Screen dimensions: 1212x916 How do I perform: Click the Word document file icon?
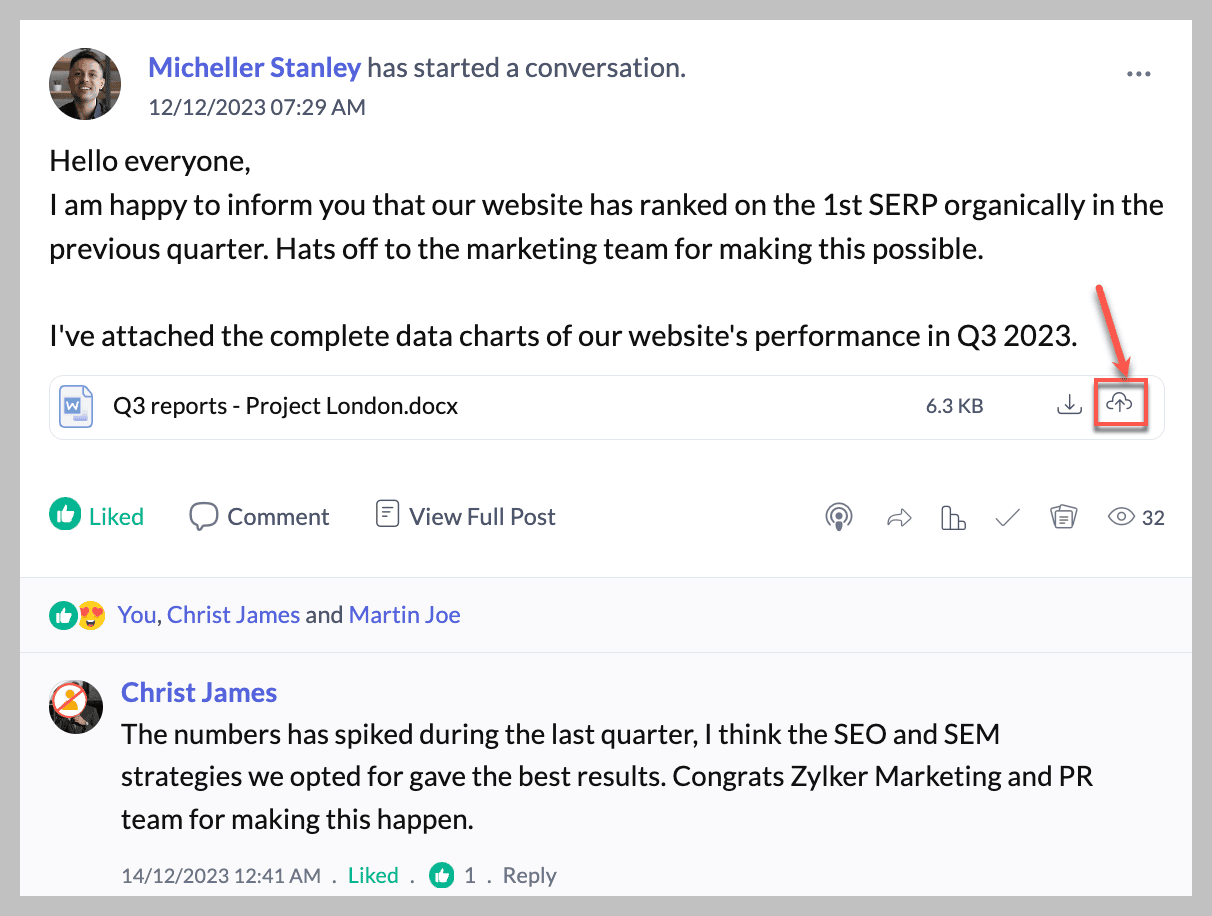[x=76, y=406]
